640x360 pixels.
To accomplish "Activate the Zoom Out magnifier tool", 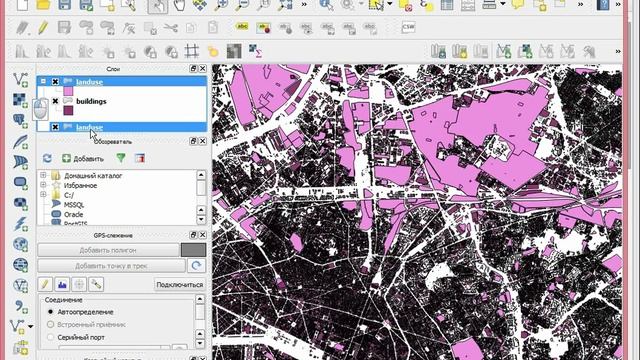I will coord(243,5).
